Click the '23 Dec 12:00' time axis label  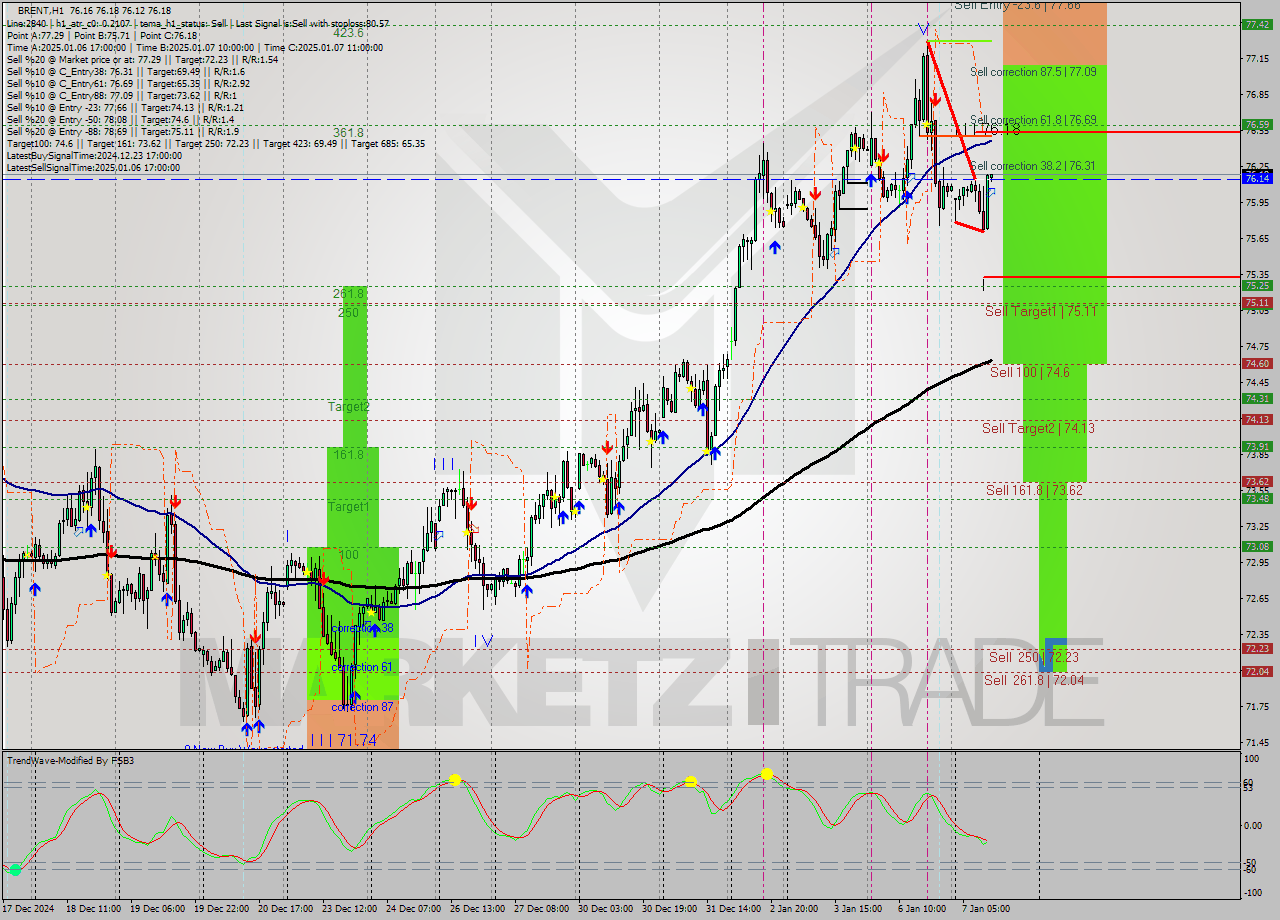point(348,908)
